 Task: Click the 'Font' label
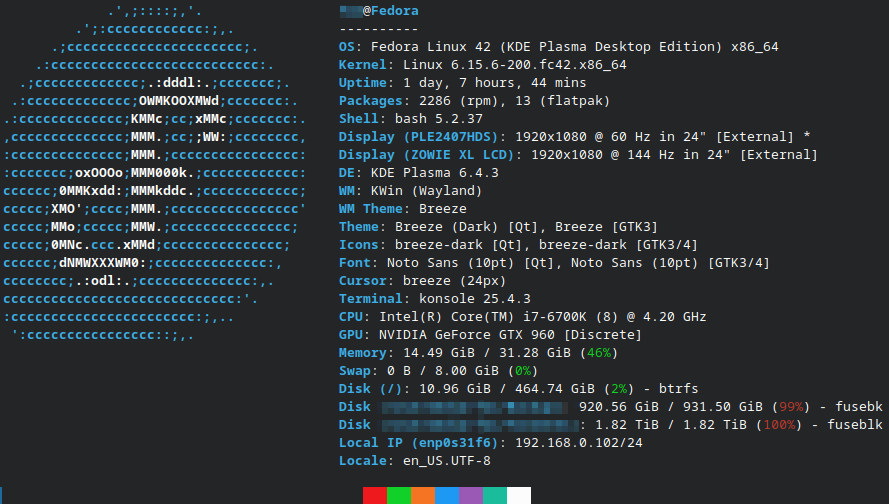tap(354, 262)
